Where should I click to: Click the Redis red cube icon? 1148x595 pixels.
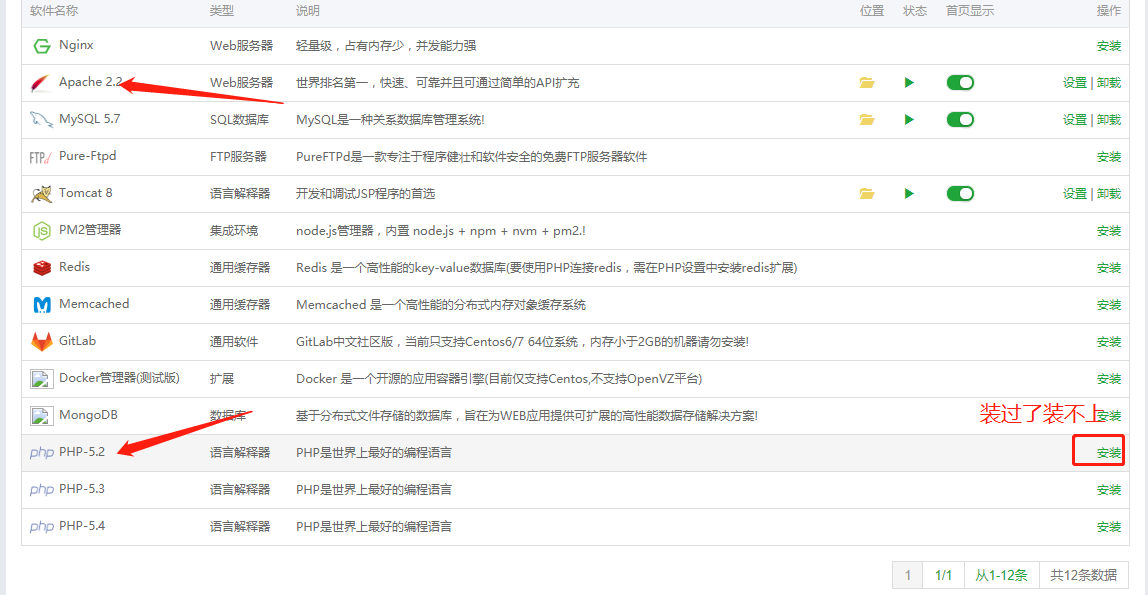42,268
